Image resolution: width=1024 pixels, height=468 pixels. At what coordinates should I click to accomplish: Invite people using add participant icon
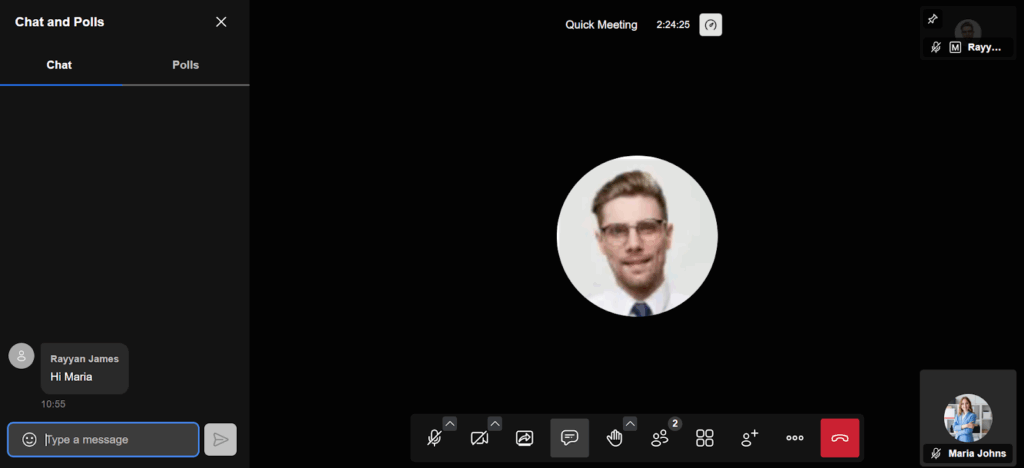point(750,438)
